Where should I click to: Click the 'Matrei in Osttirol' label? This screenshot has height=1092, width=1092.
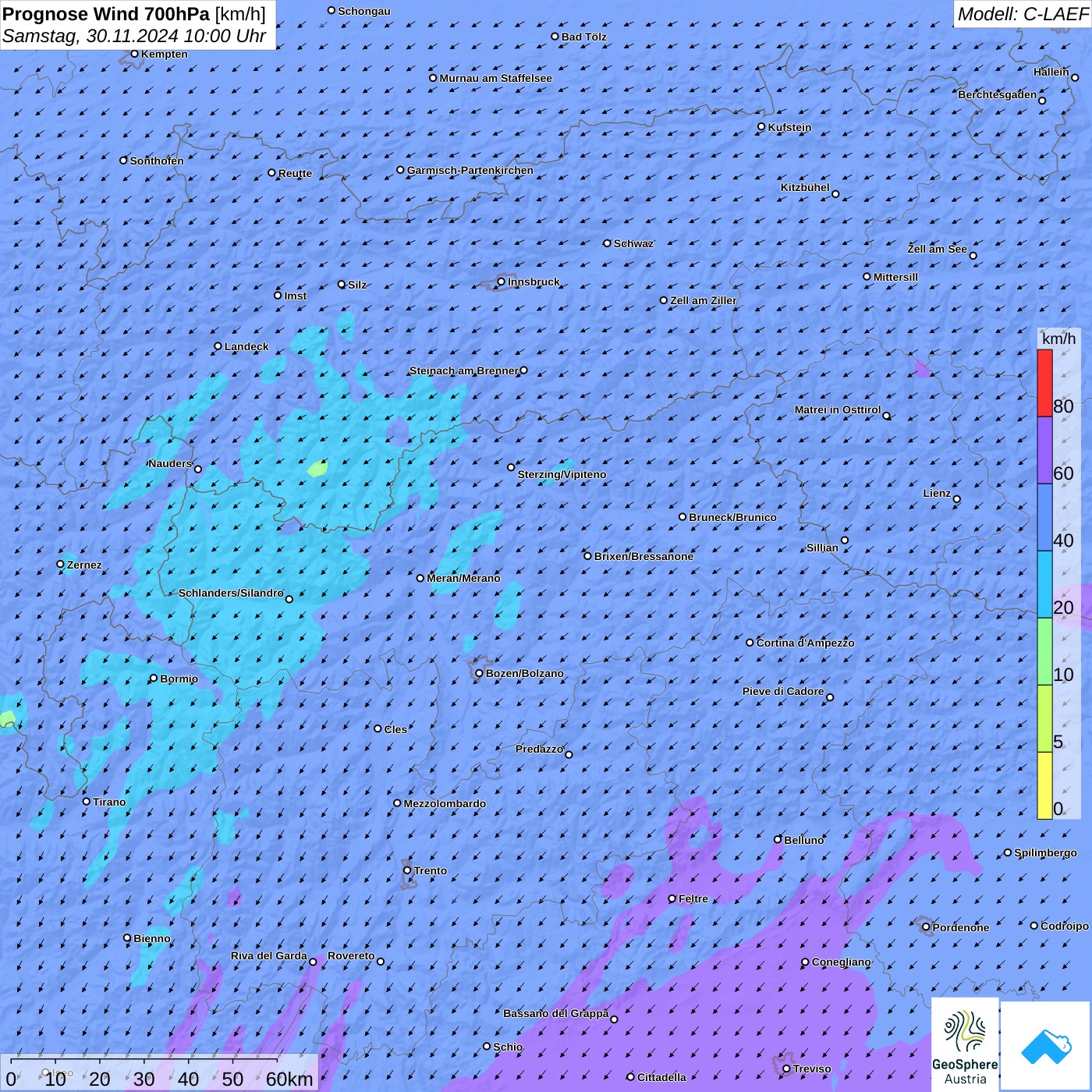coord(838,409)
